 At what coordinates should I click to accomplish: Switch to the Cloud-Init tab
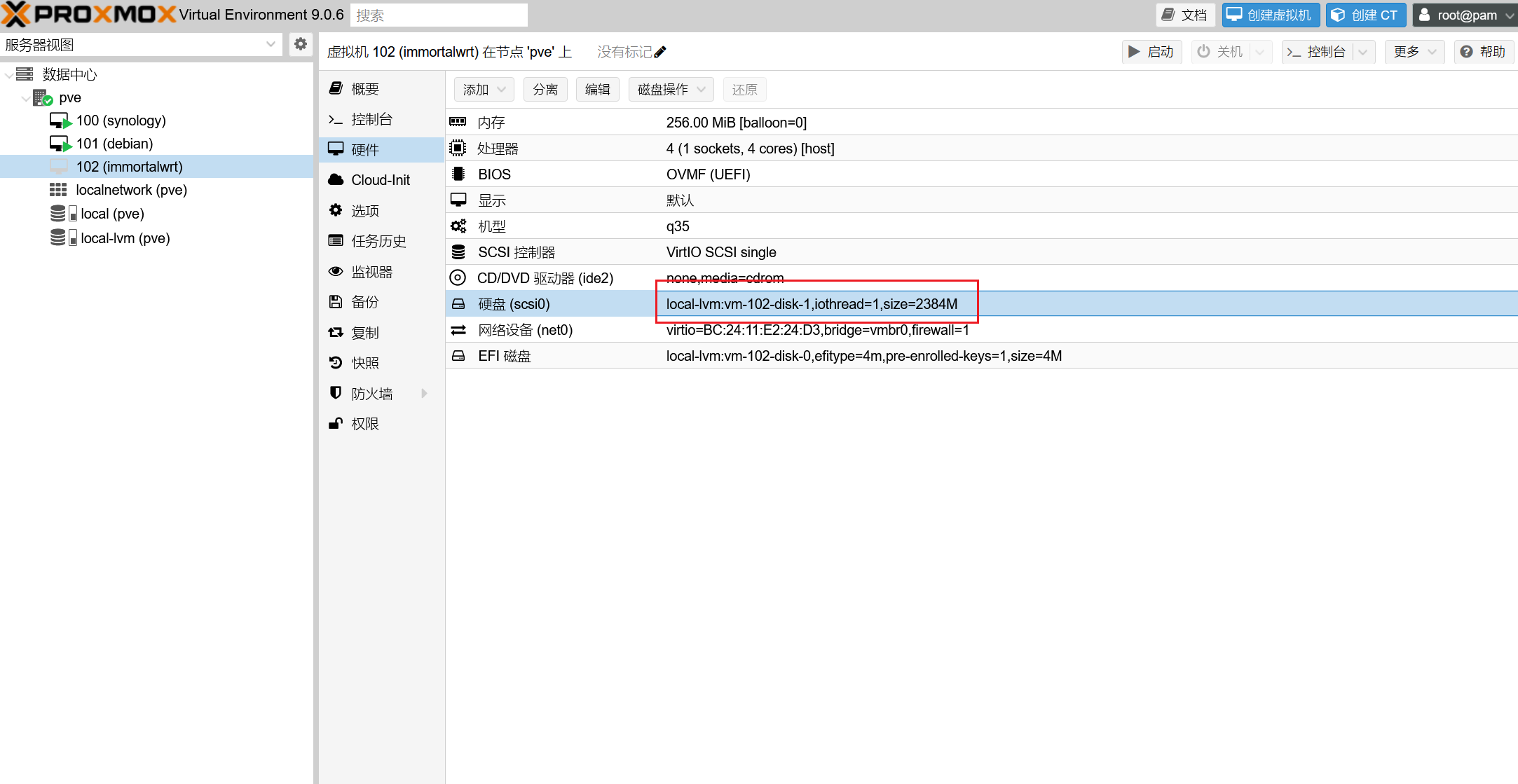[x=381, y=180]
